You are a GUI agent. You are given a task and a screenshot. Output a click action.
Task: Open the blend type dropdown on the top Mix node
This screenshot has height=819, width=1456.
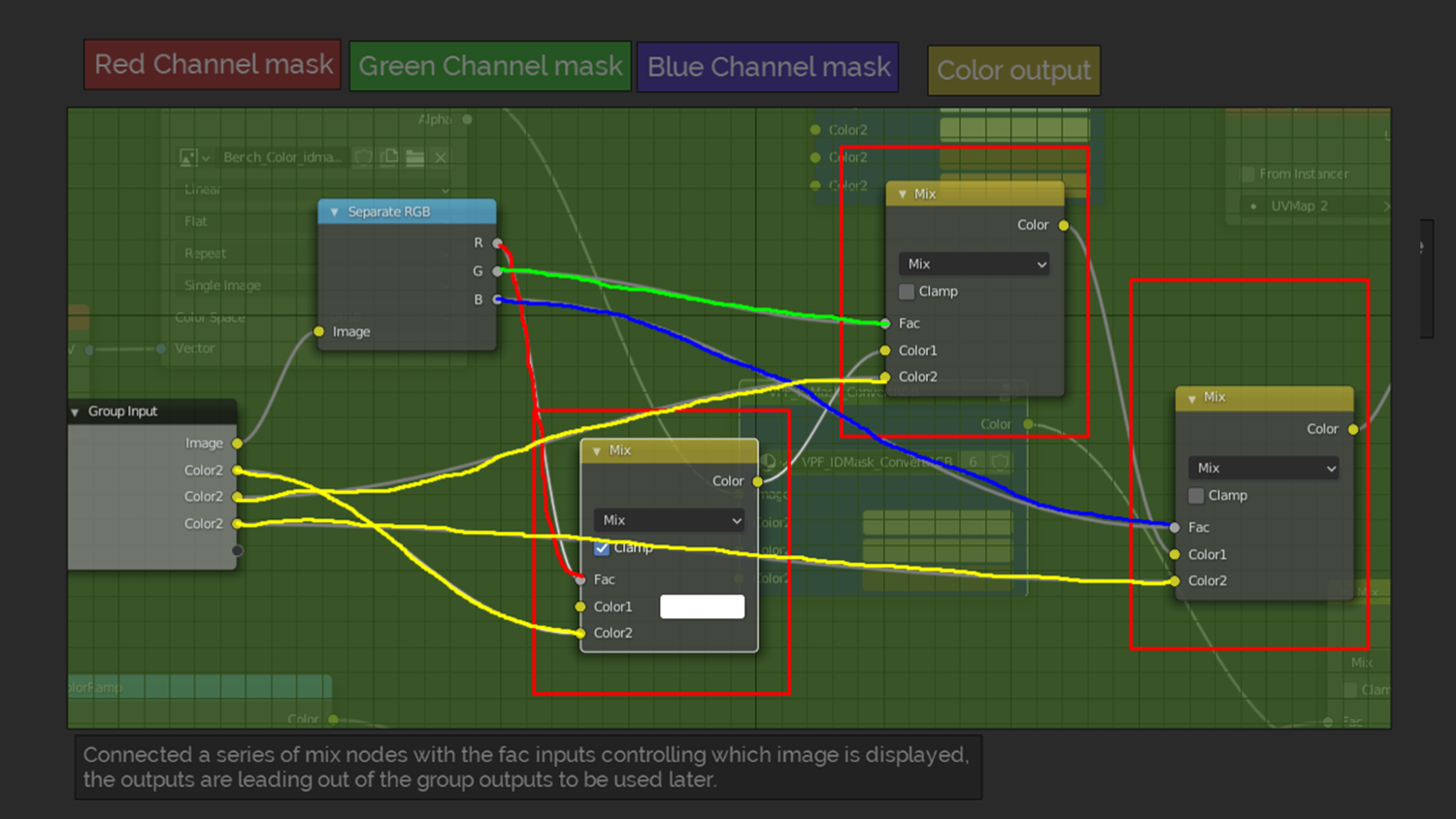(x=974, y=263)
